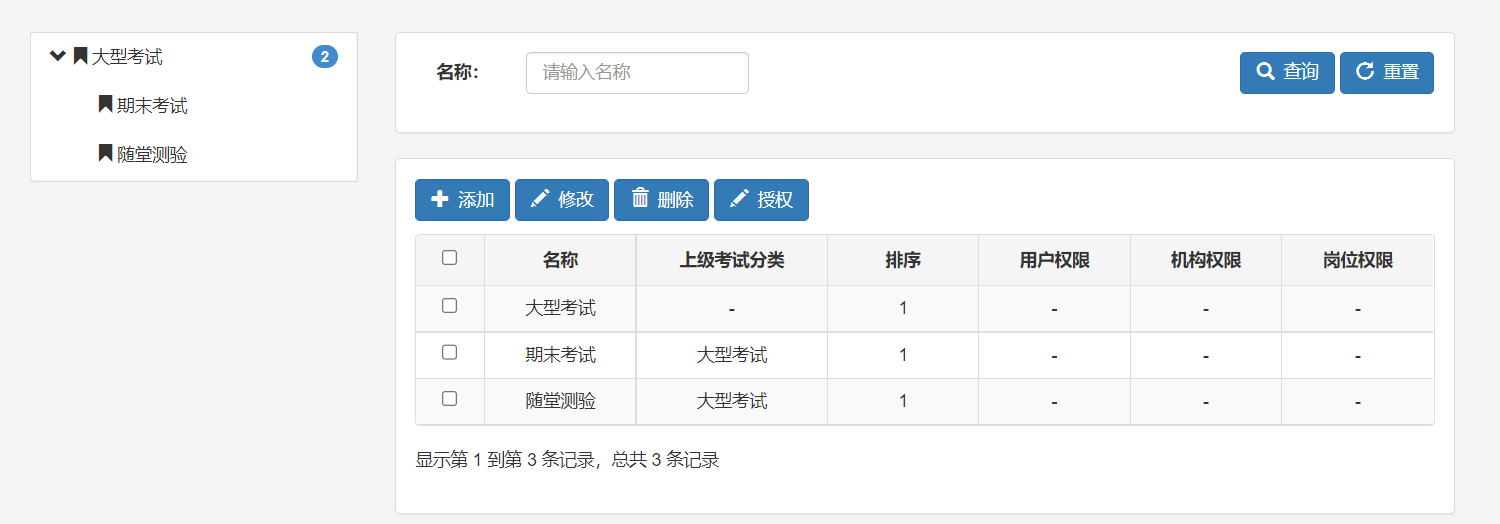Image resolution: width=1500 pixels, height=524 pixels.
Task: Focus the 名称 search input field
Action: [637, 73]
